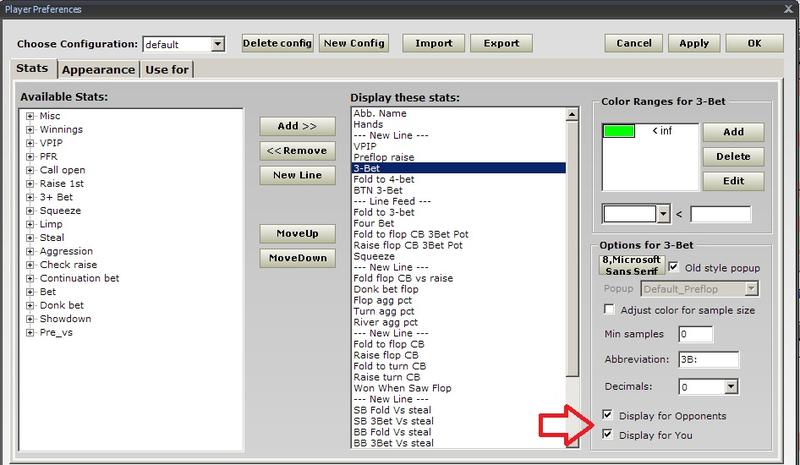
Task: Uncheck Display for You
Action: (x=607, y=434)
